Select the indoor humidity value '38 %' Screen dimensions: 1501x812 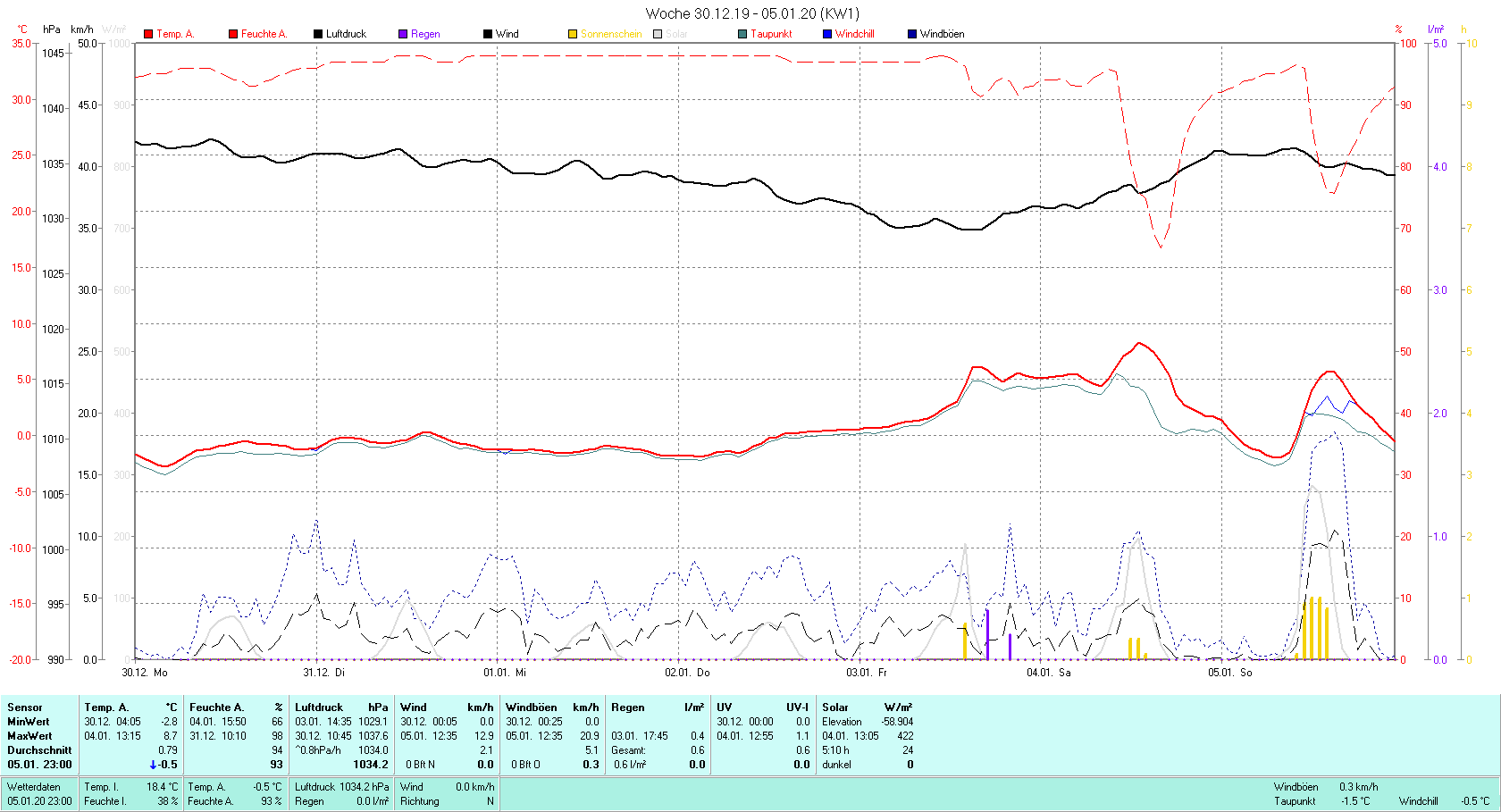point(168,801)
